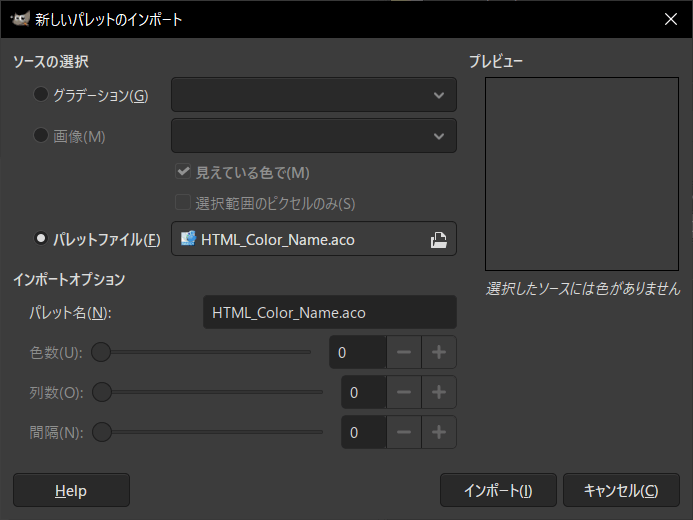
Task: Click the パレット名(N): label
Action: point(70,313)
